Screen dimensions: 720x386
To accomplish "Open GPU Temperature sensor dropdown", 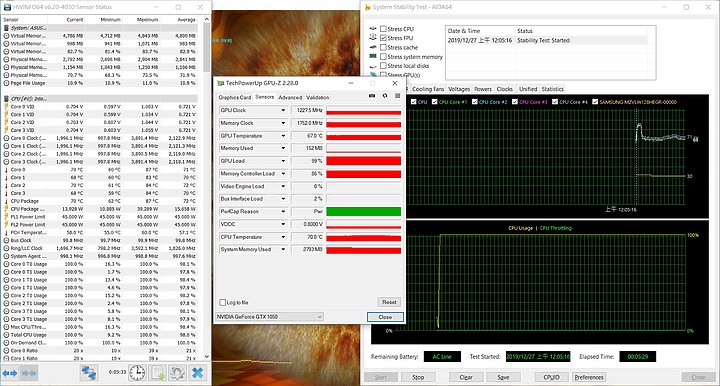I will [x=283, y=136].
